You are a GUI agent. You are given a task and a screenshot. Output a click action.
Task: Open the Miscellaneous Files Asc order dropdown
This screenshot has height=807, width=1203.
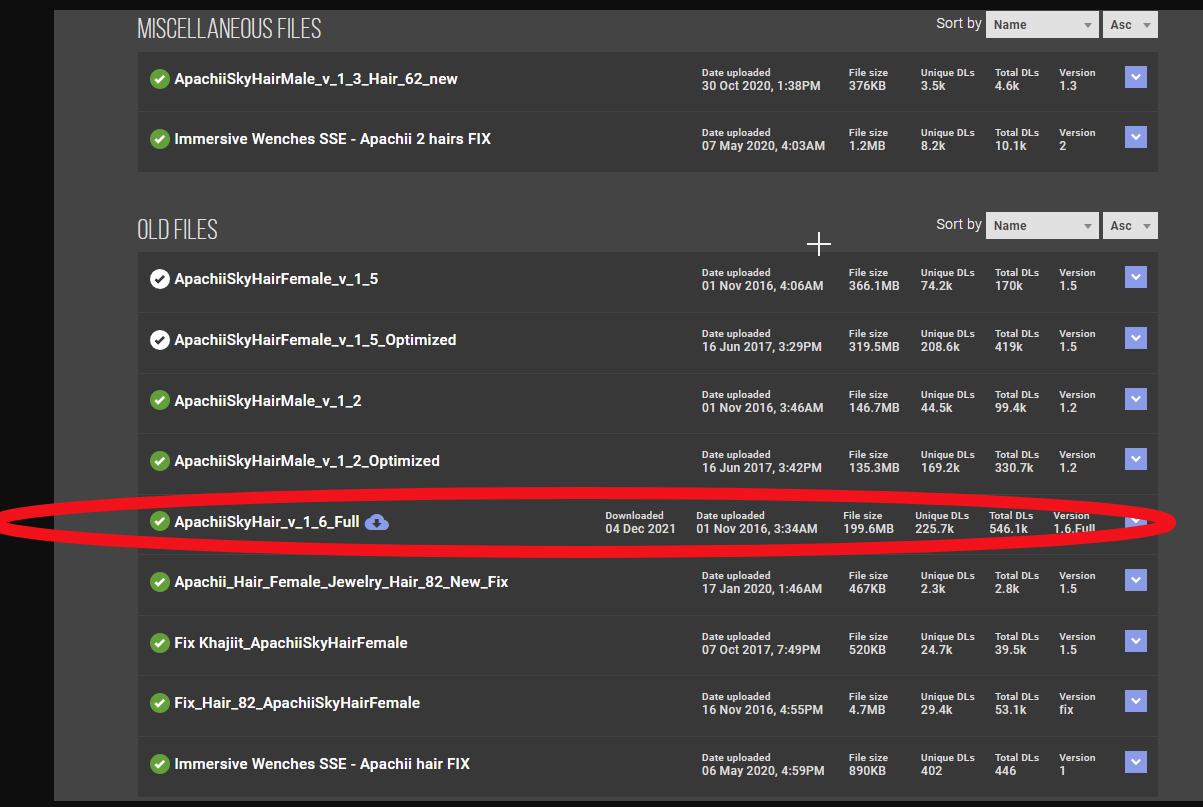1130,25
